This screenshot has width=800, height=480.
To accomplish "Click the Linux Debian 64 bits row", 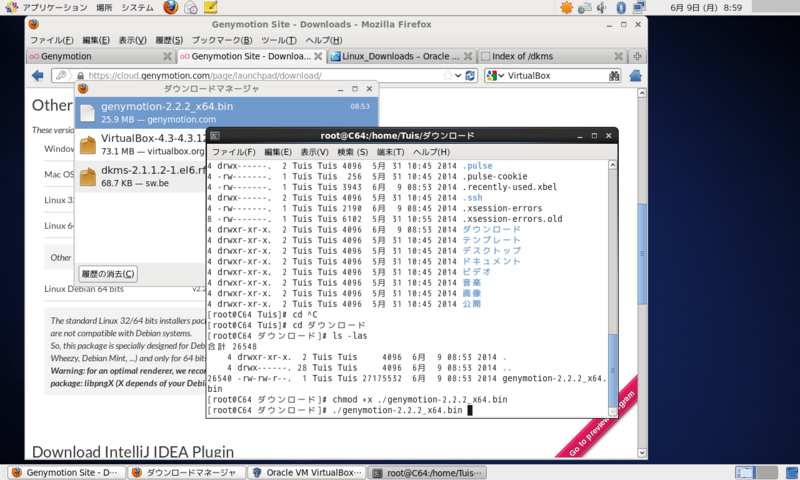I will 125,289.
